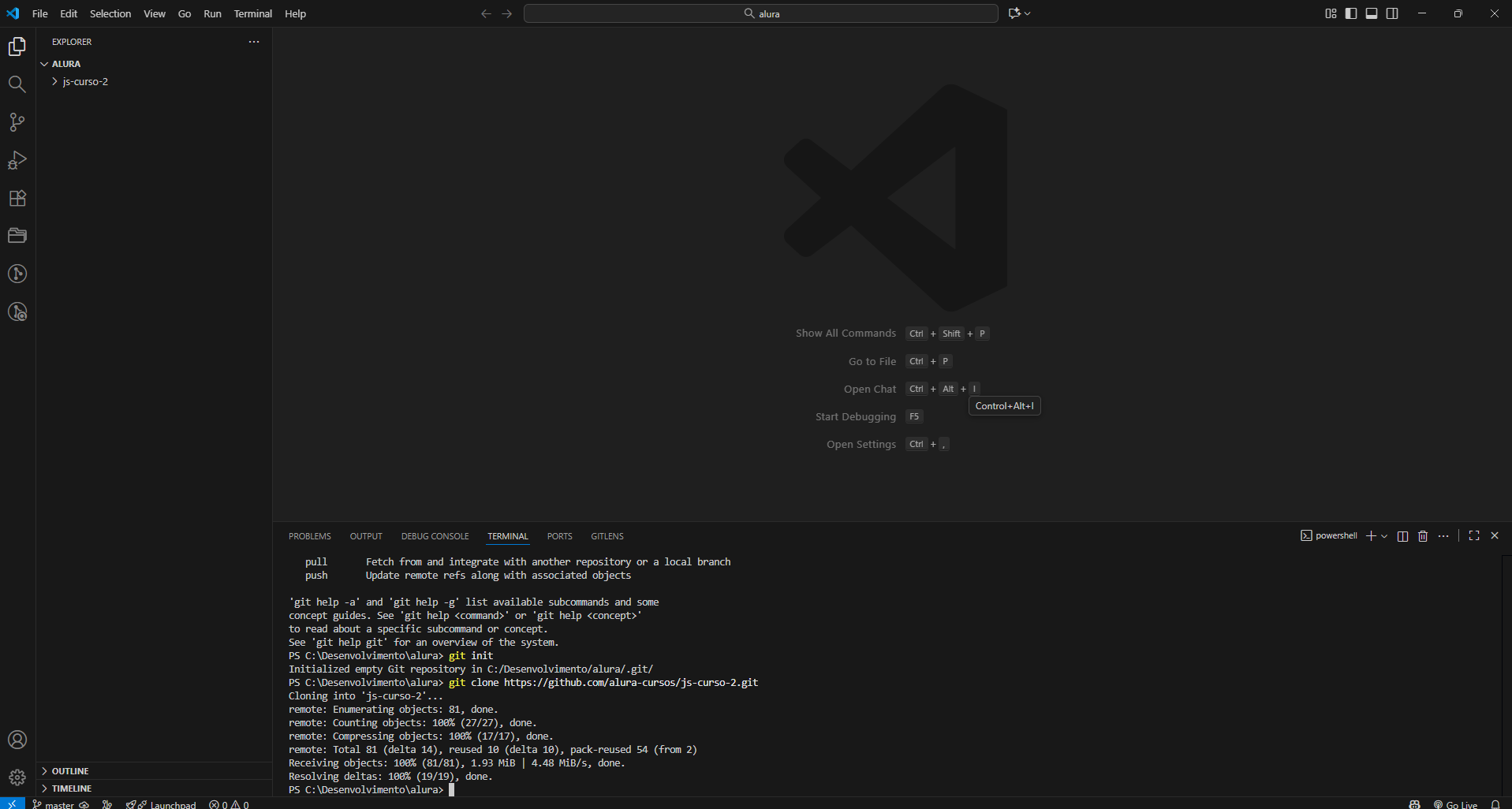1512x809 pixels.
Task: Open the GitLens Inspect view icon
Action: [17, 311]
